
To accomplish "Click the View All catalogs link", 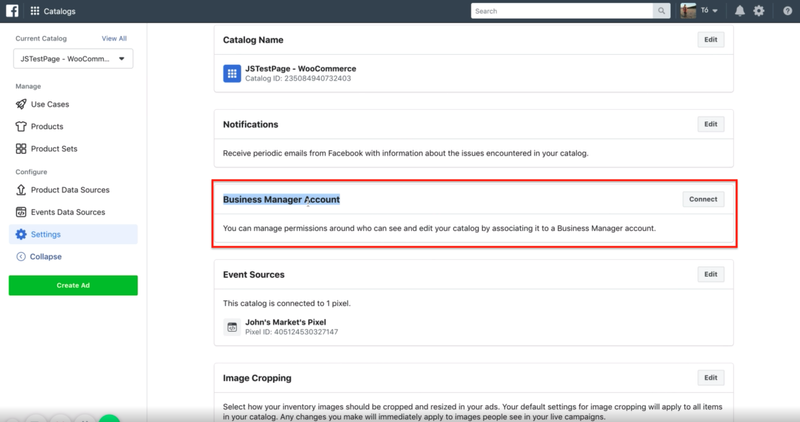I will 114,39.
